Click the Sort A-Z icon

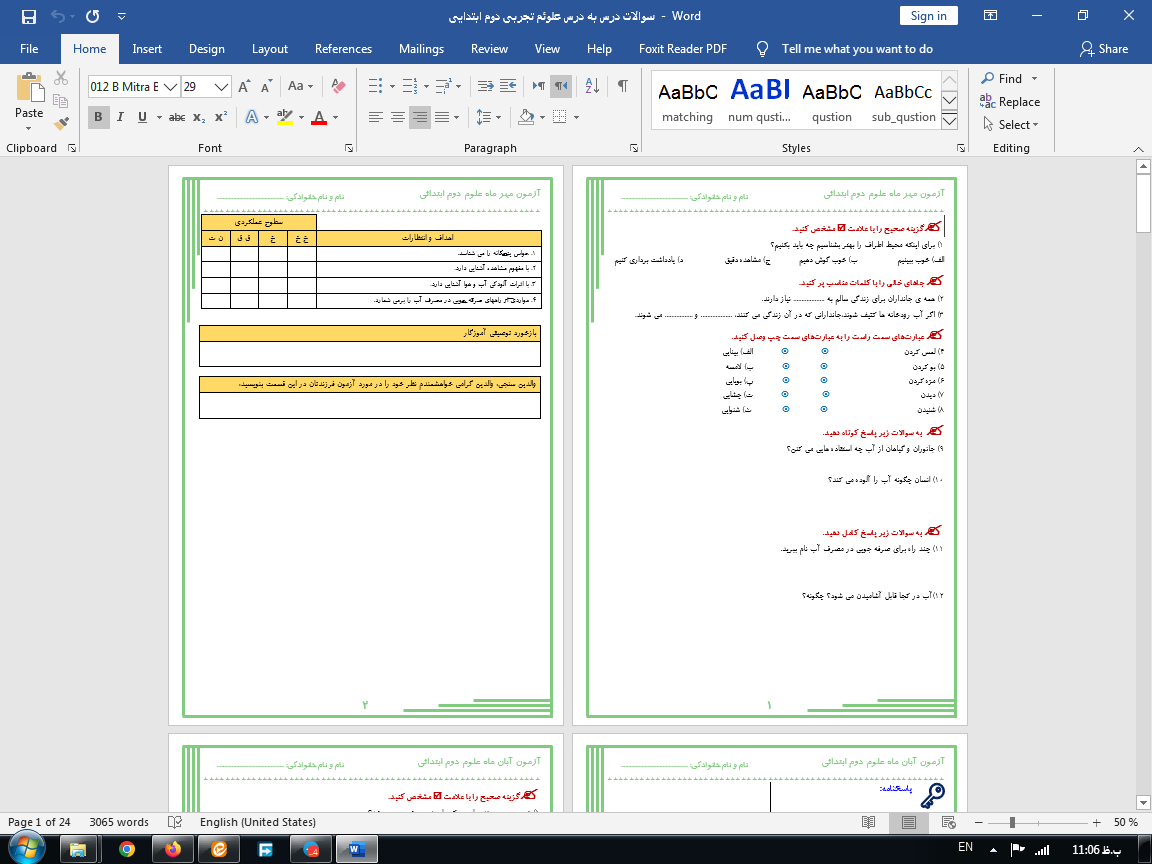click(x=591, y=86)
